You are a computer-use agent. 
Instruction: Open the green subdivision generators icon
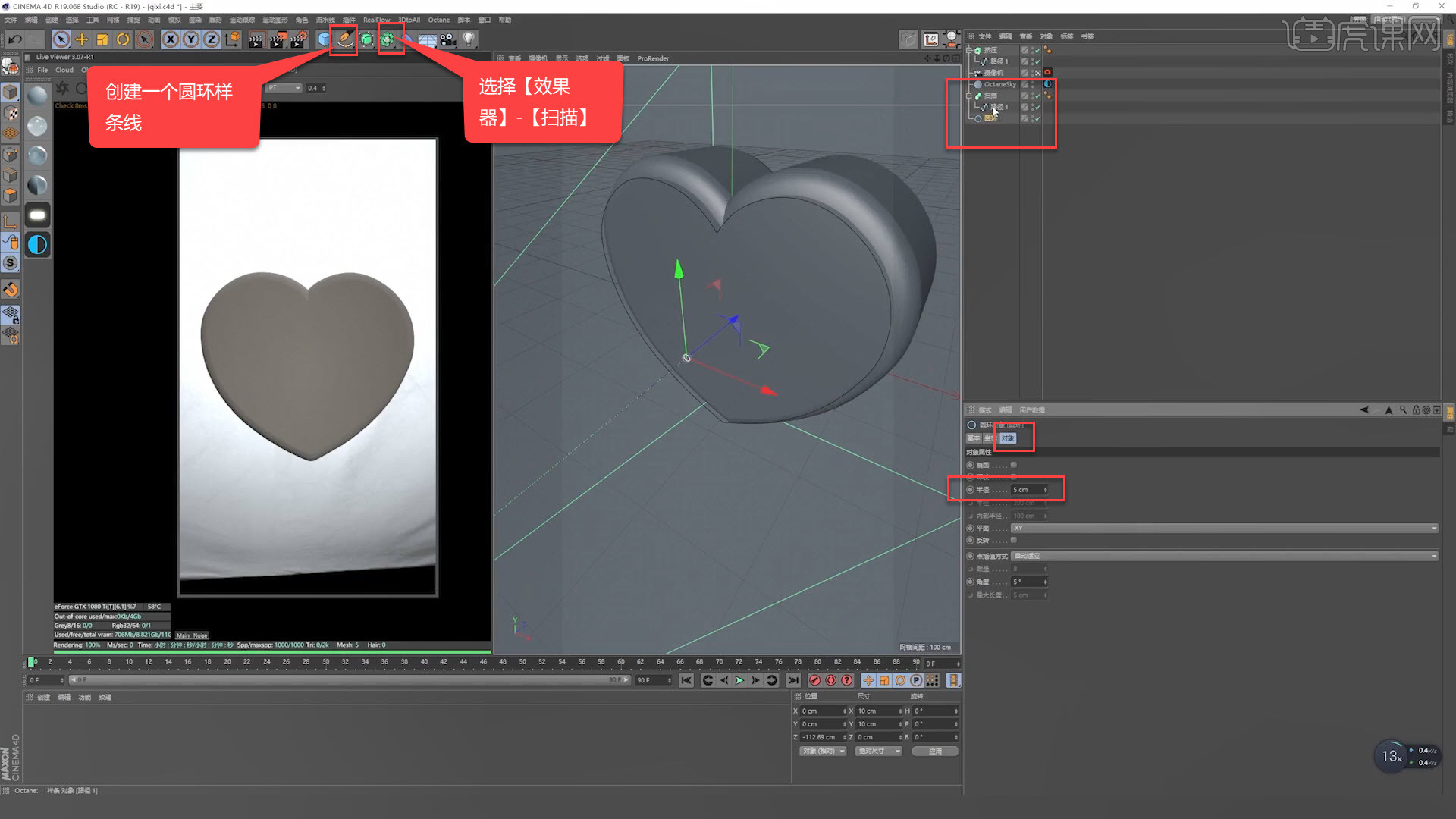pos(367,39)
